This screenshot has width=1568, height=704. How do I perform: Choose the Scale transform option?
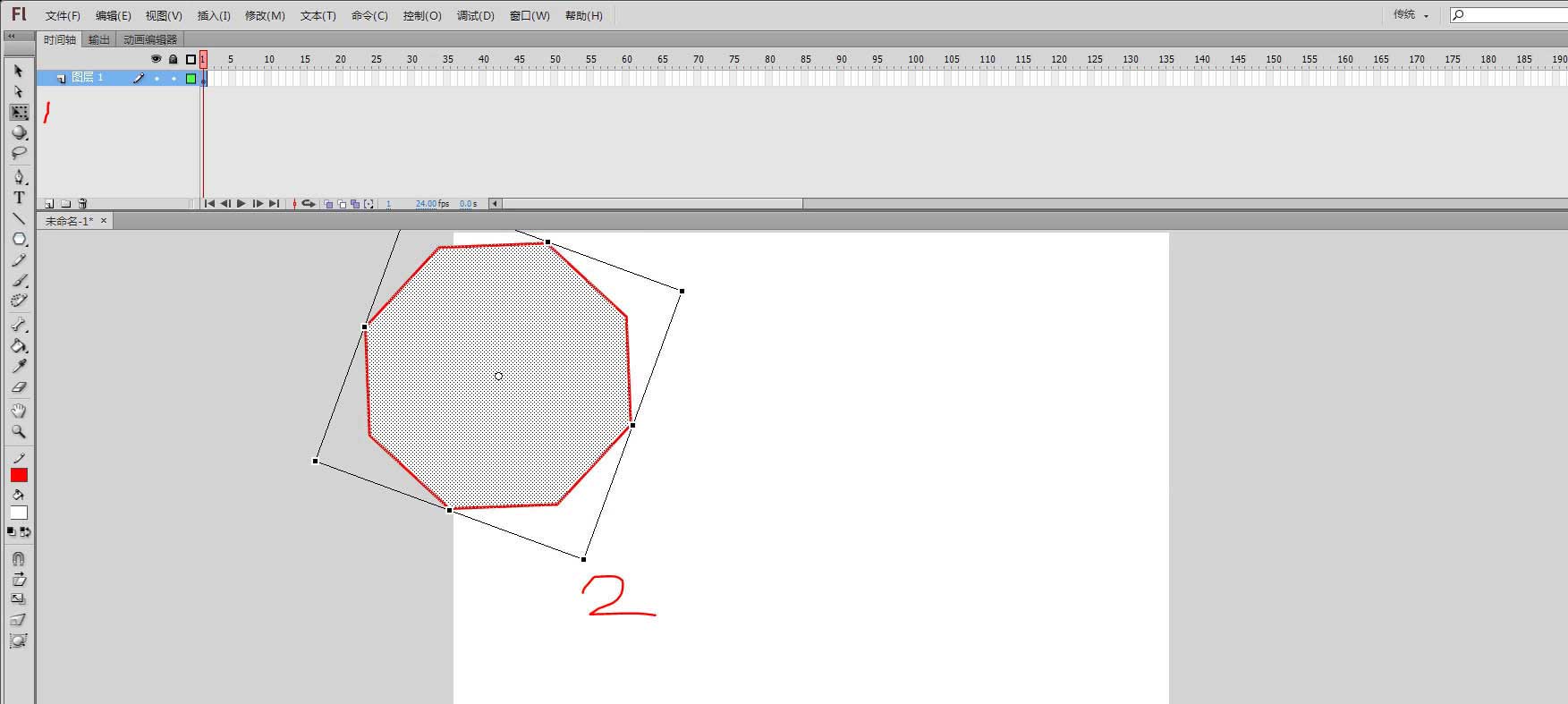coord(19,599)
